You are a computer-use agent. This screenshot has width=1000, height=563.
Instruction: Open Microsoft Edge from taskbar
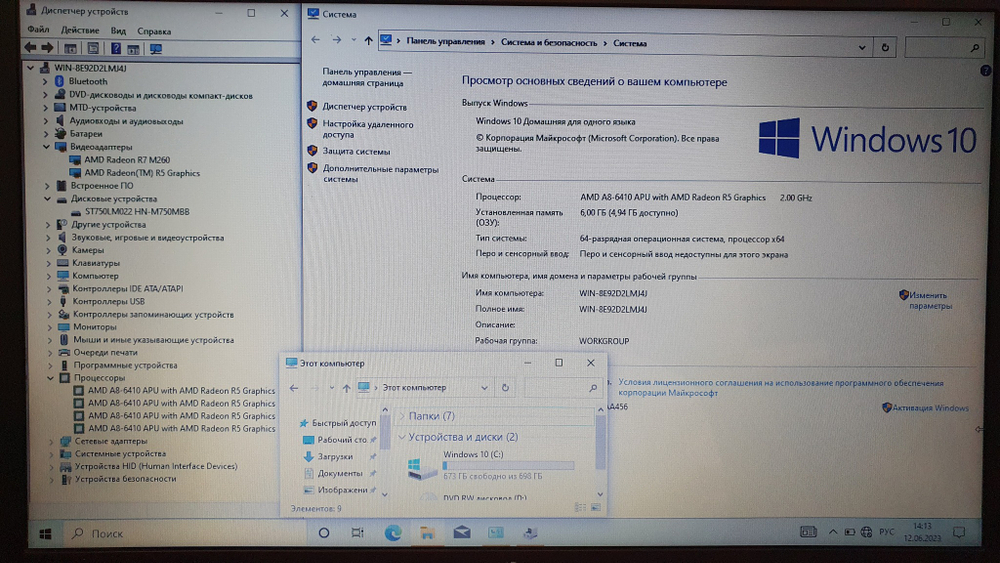coord(393,533)
